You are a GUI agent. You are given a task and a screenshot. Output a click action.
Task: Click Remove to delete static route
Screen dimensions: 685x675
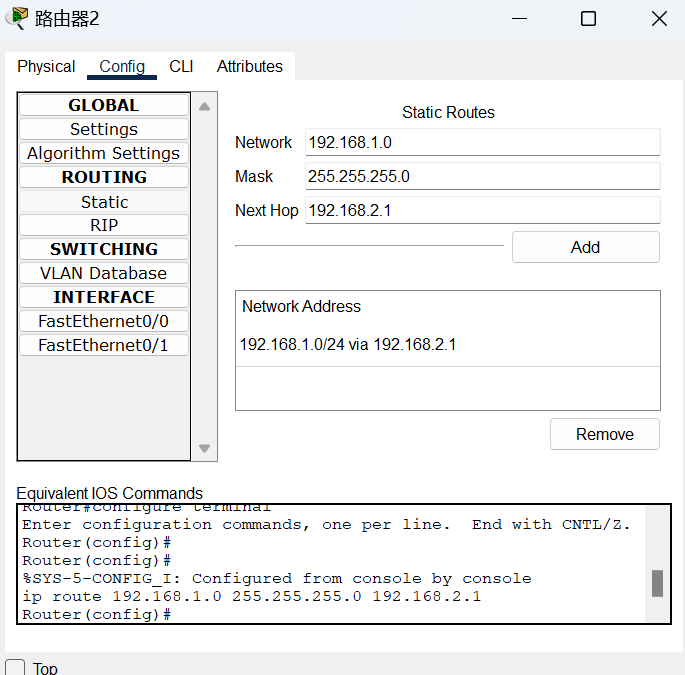point(604,434)
